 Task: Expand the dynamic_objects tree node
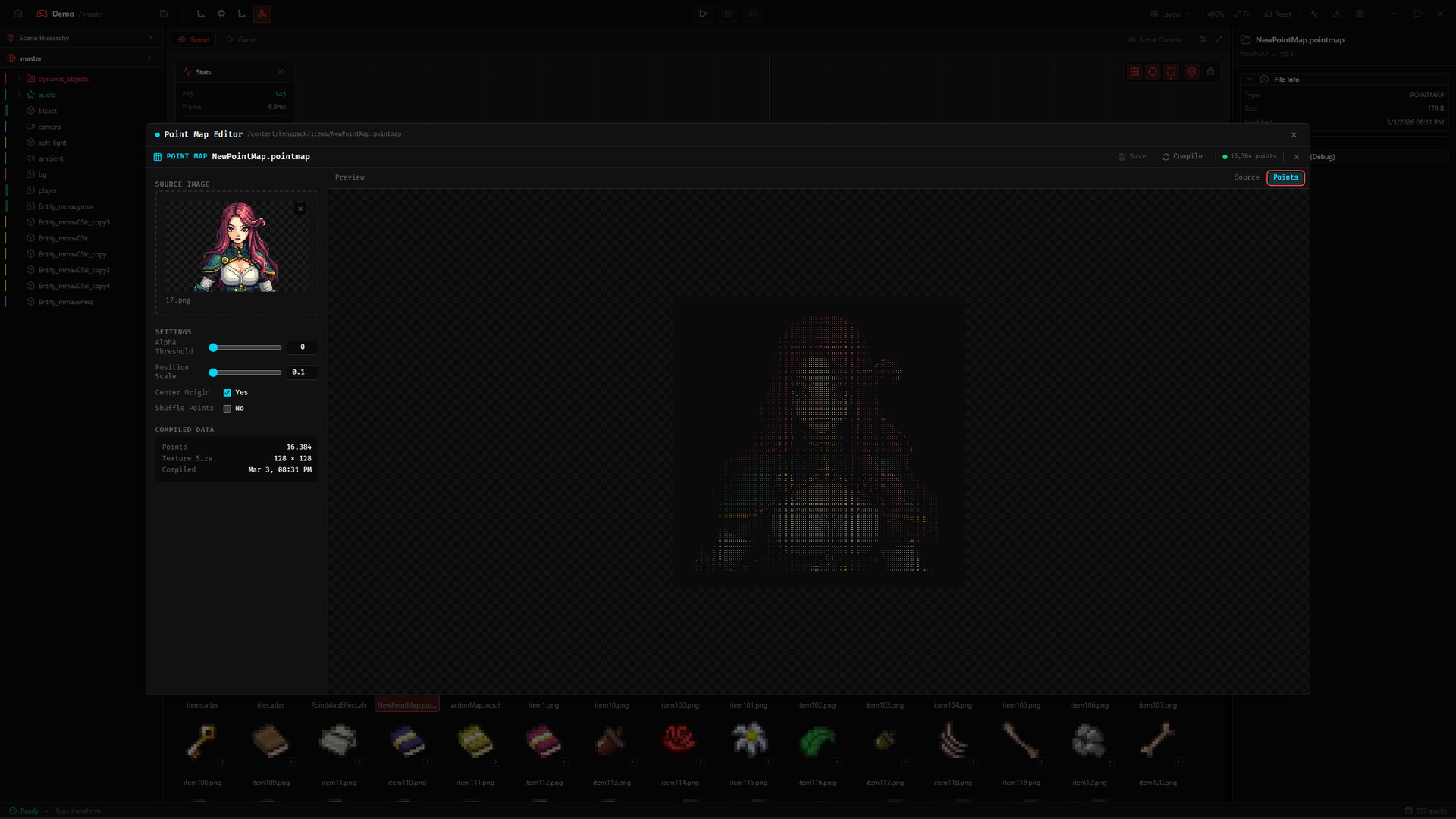point(19,79)
